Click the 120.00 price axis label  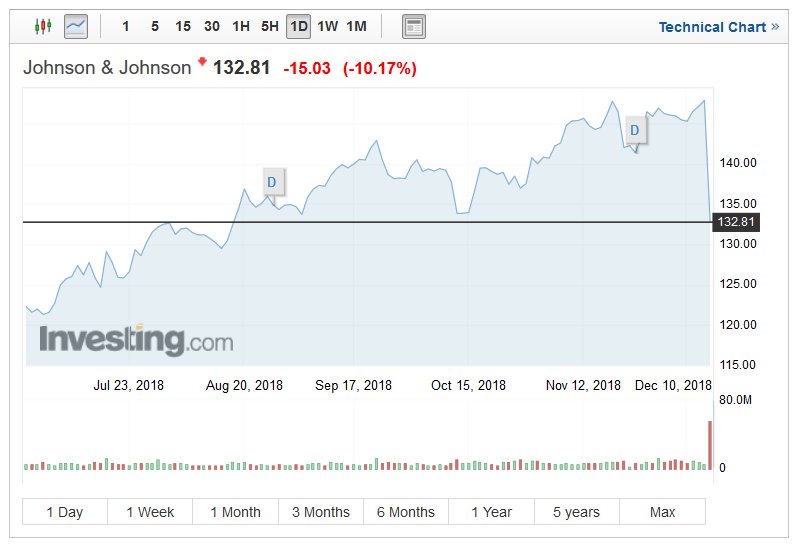pos(738,324)
